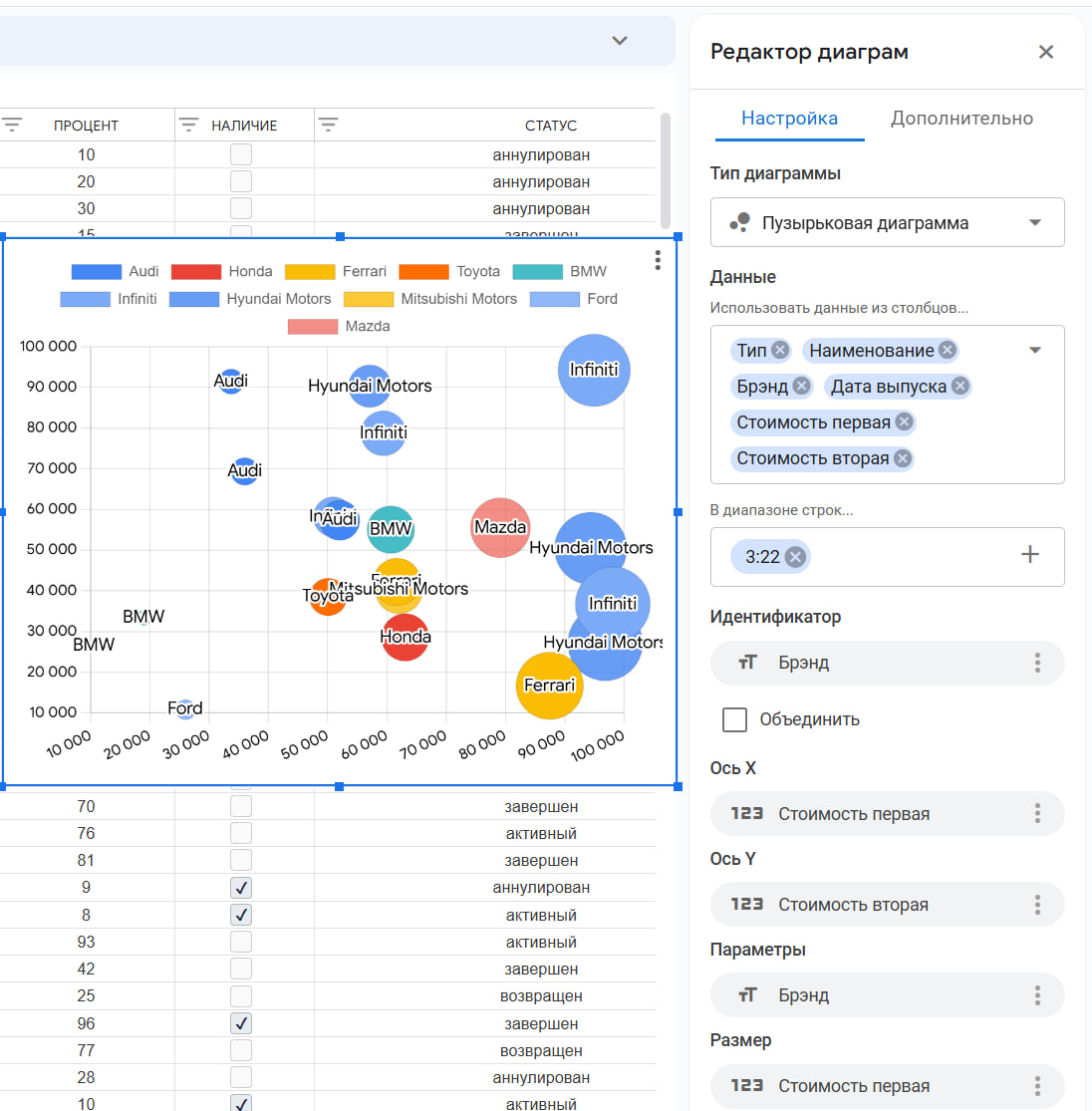1092x1111 pixels.
Task: Click the plus icon to add another row range
Action: 1031,554
